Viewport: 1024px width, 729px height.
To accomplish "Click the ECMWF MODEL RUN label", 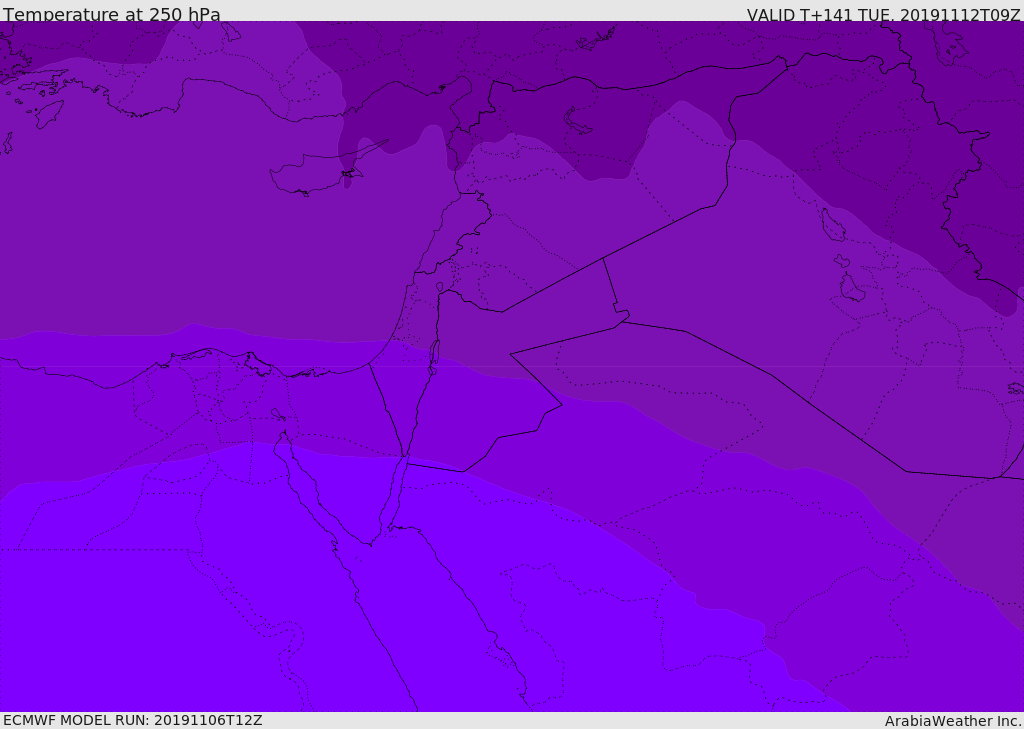I will [x=133, y=720].
